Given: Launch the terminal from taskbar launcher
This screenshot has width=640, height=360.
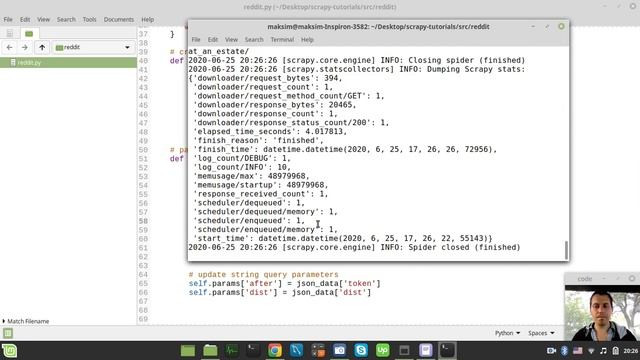Looking at the screenshot, I should (253, 350).
